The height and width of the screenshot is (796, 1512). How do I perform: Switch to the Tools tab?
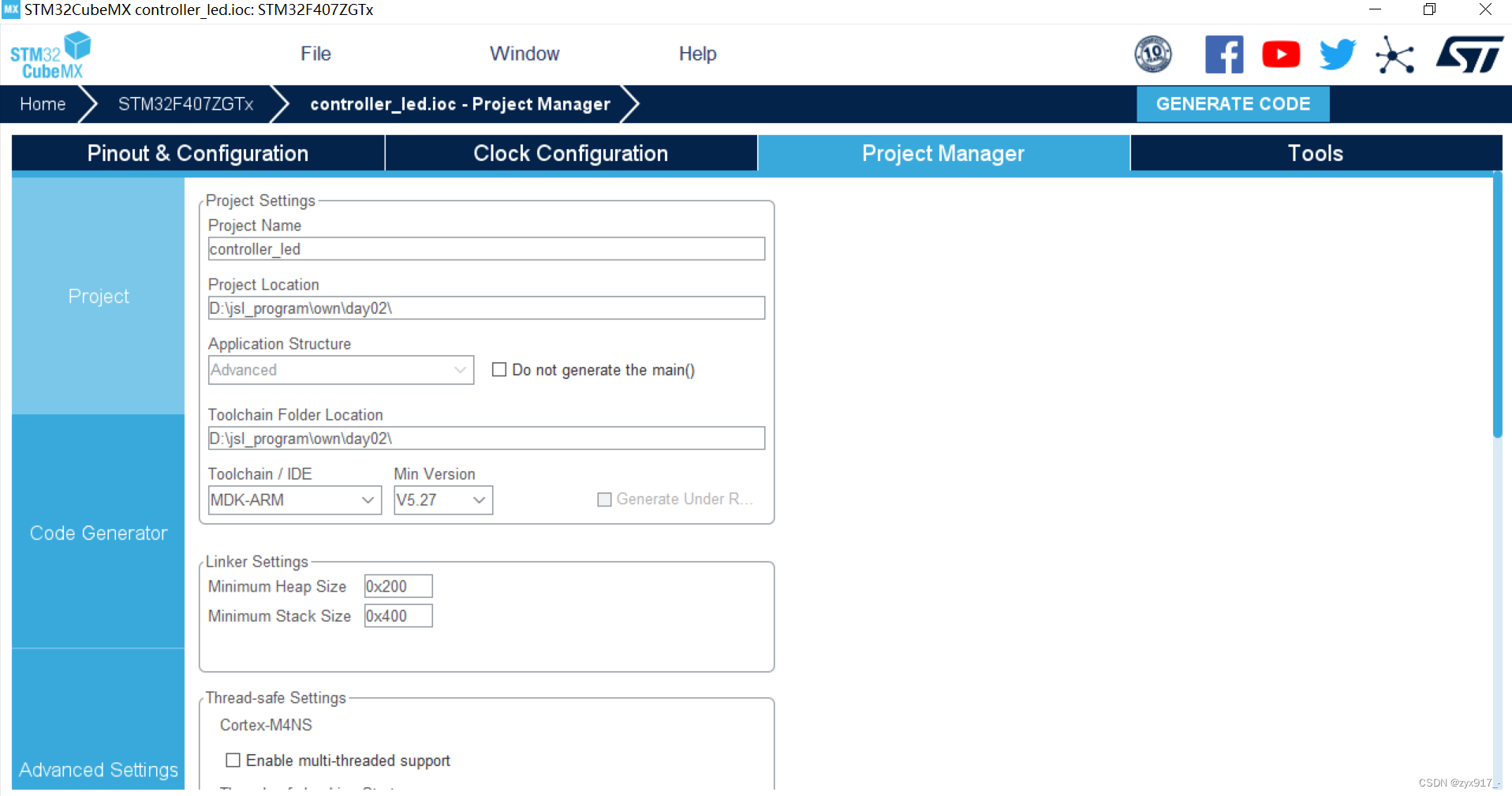1316,153
